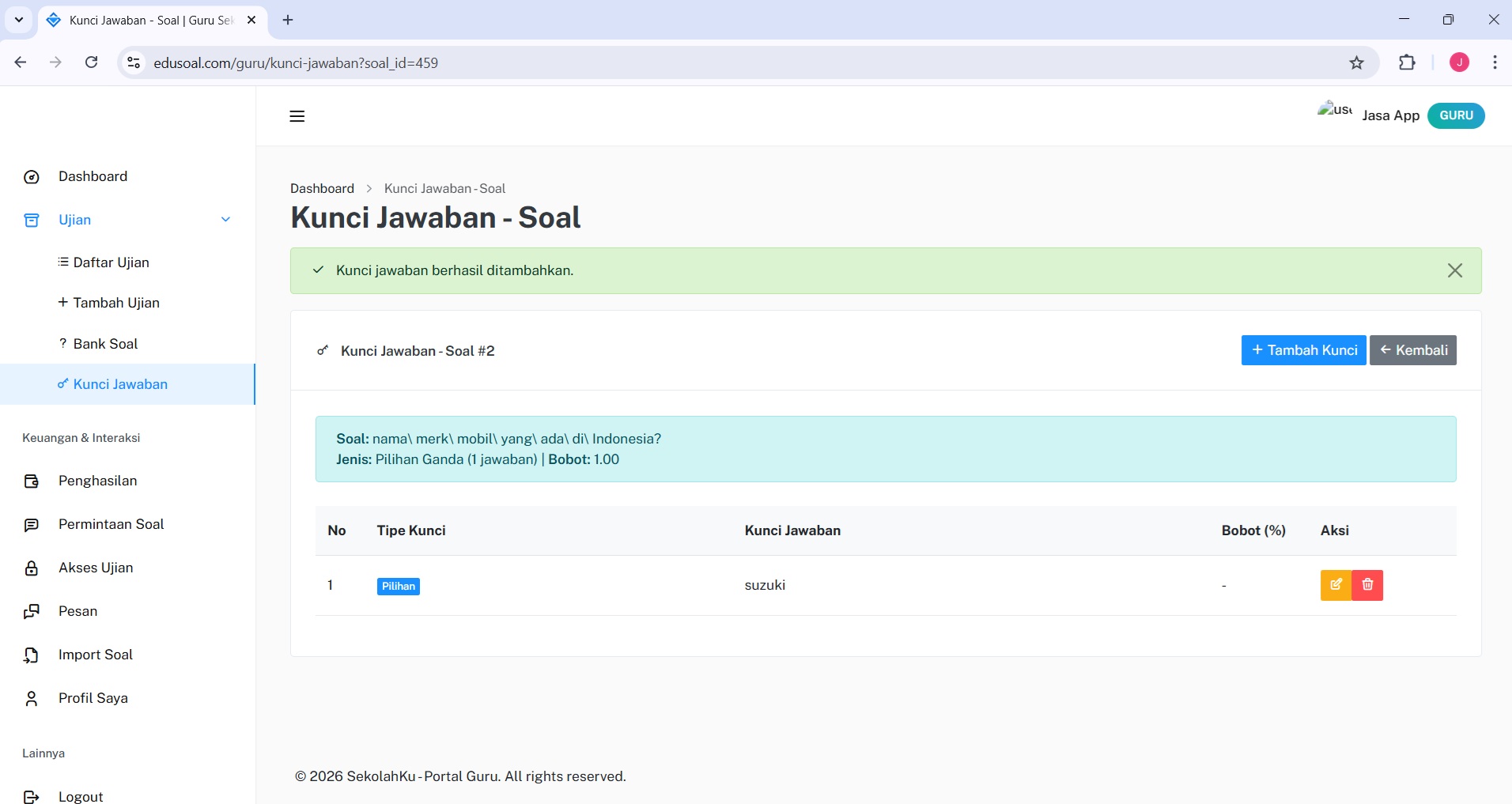This screenshot has height=804, width=1512.
Task: Open the Penghasilan page
Action: pos(97,481)
